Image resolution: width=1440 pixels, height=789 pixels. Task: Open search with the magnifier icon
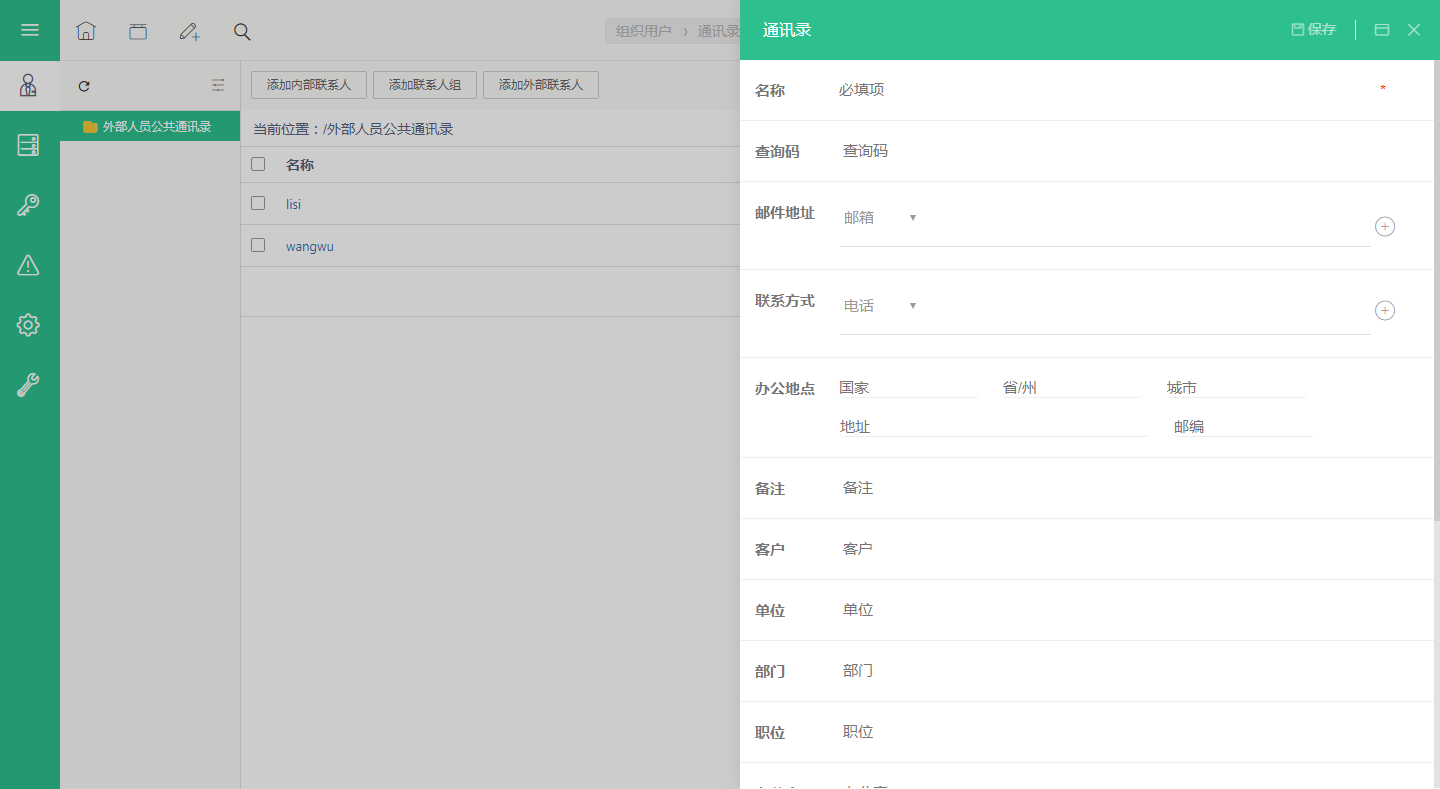pyautogui.click(x=242, y=31)
